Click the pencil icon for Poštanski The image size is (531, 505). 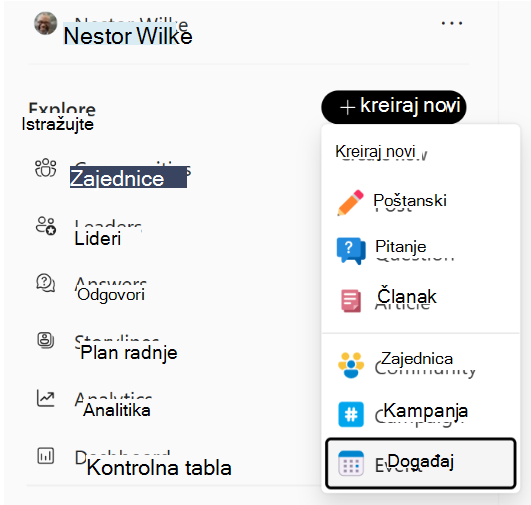pyautogui.click(x=351, y=203)
